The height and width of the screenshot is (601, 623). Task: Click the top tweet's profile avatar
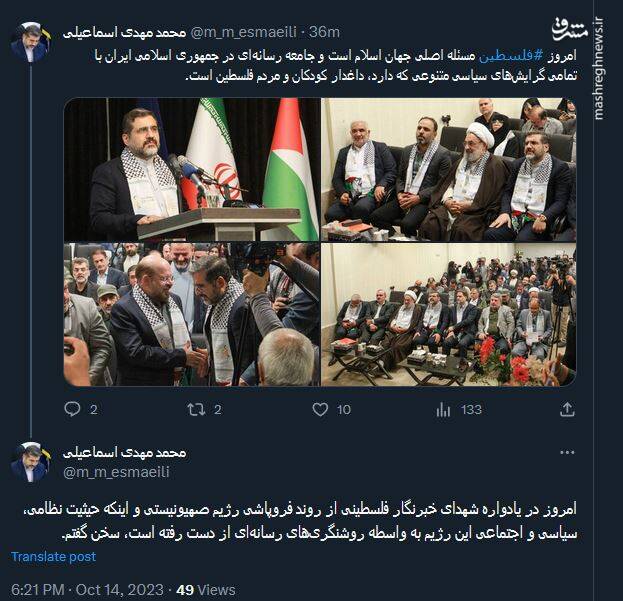click(31, 43)
